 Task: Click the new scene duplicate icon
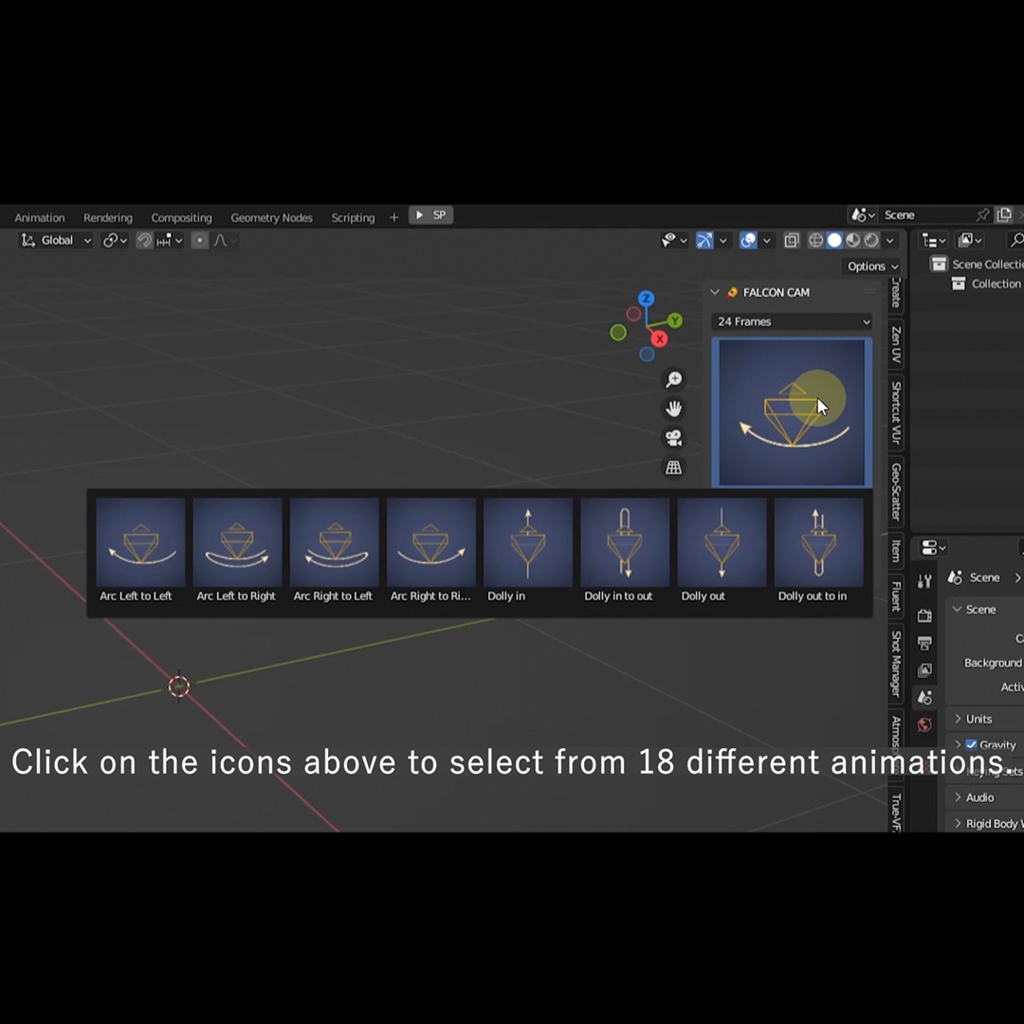tap(1004, 215)
